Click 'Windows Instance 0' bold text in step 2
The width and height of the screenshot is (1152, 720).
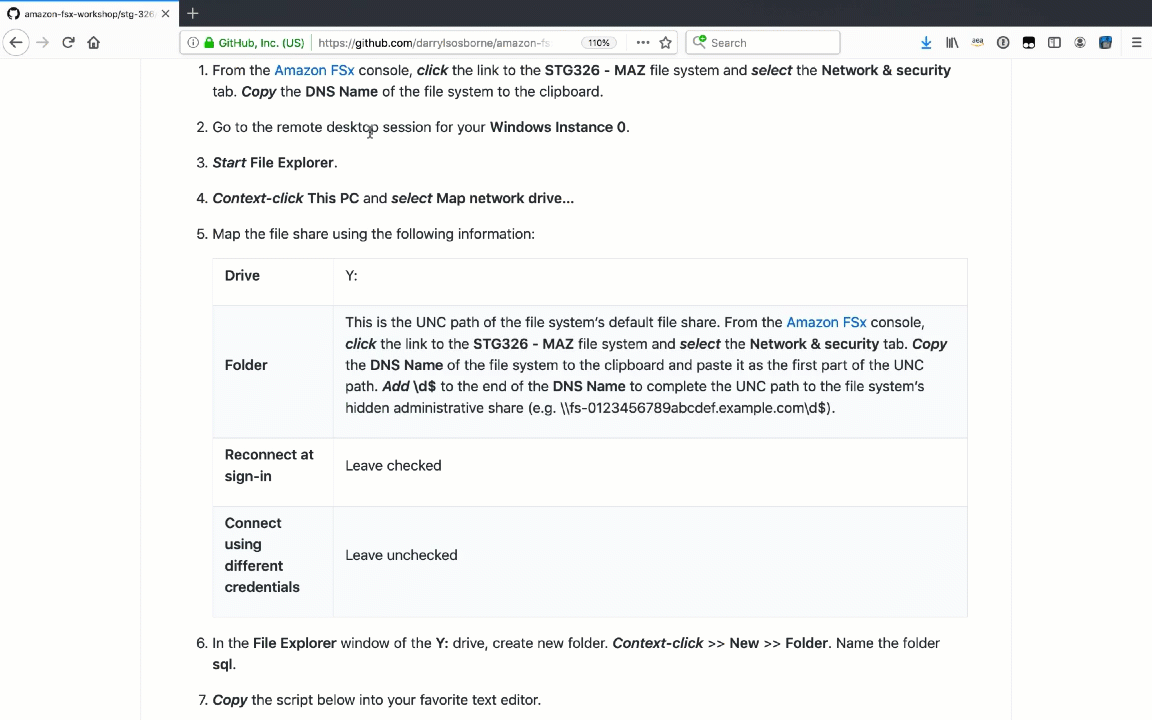tap(558, 127)
